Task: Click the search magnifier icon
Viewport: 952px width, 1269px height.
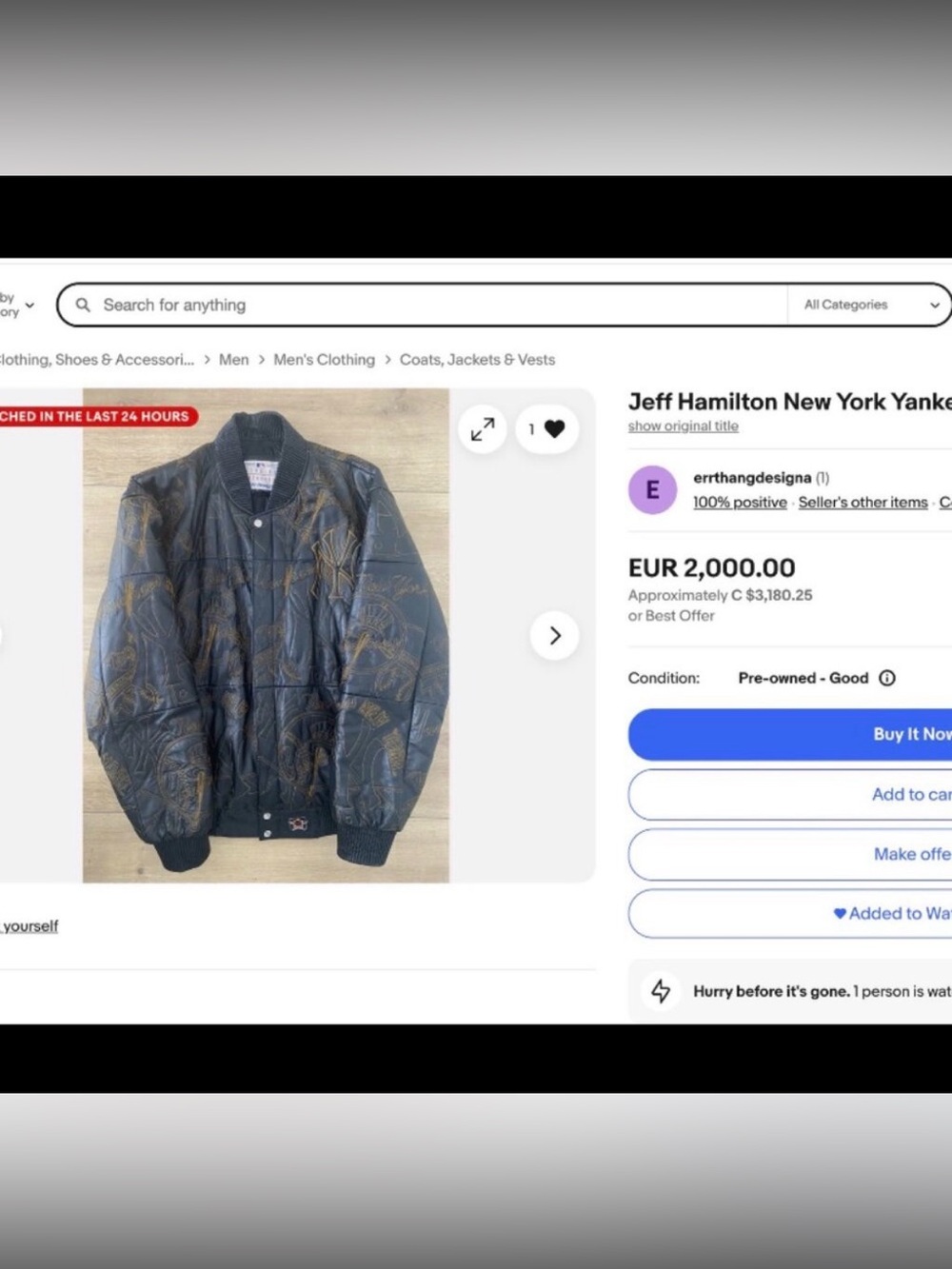Action: pyautogui.click(x=83, y=305)
